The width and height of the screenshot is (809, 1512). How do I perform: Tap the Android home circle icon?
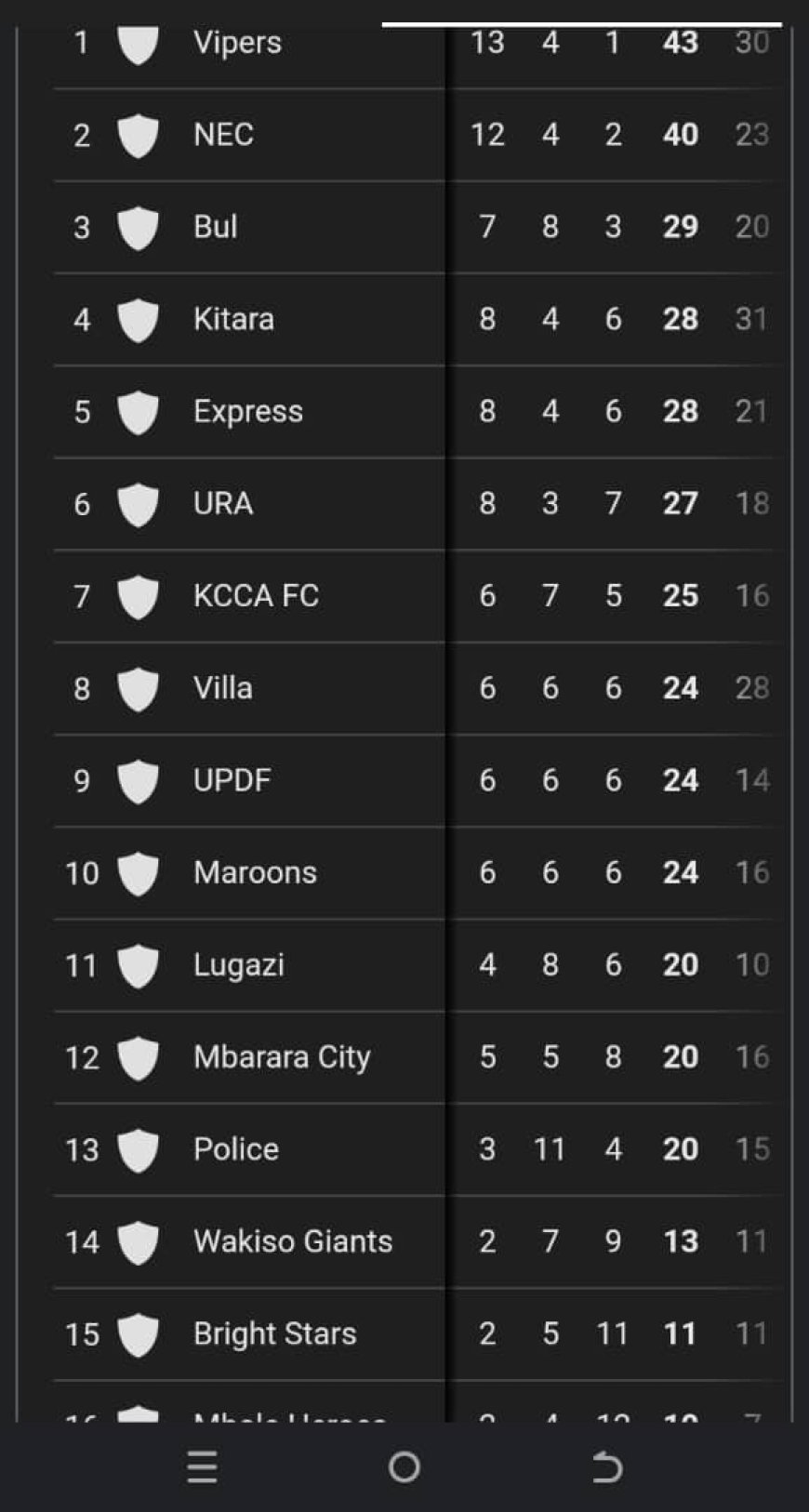click(x=404, y=1467)
